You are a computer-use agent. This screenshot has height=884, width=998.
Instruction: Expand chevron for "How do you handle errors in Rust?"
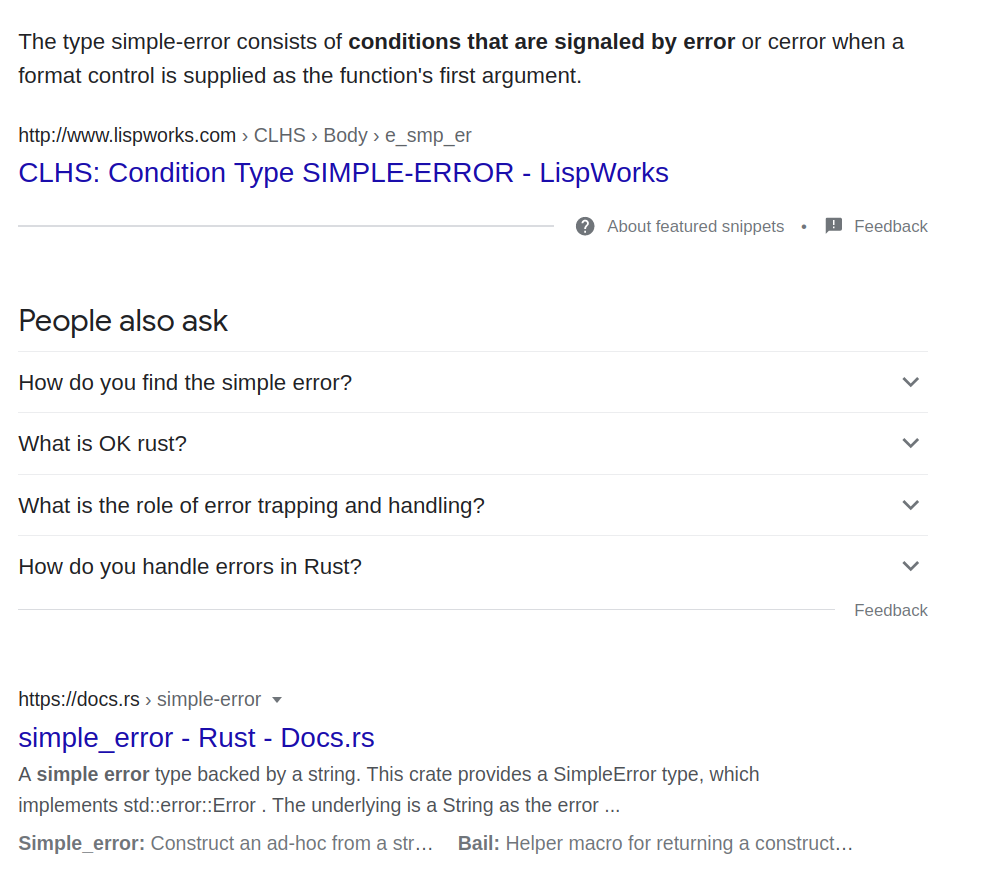[x=910, y=566]
